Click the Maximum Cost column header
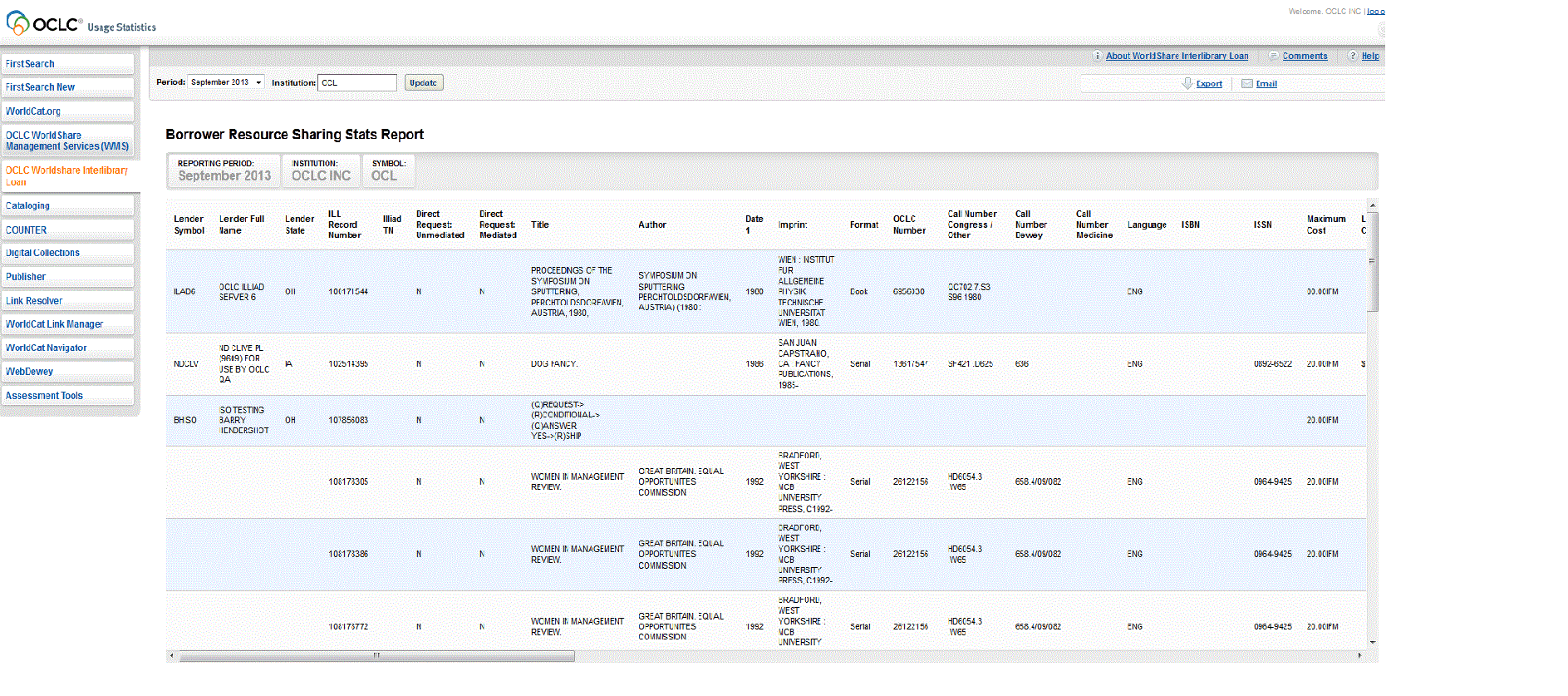Screen dimensions: 1568x696 1326,225
